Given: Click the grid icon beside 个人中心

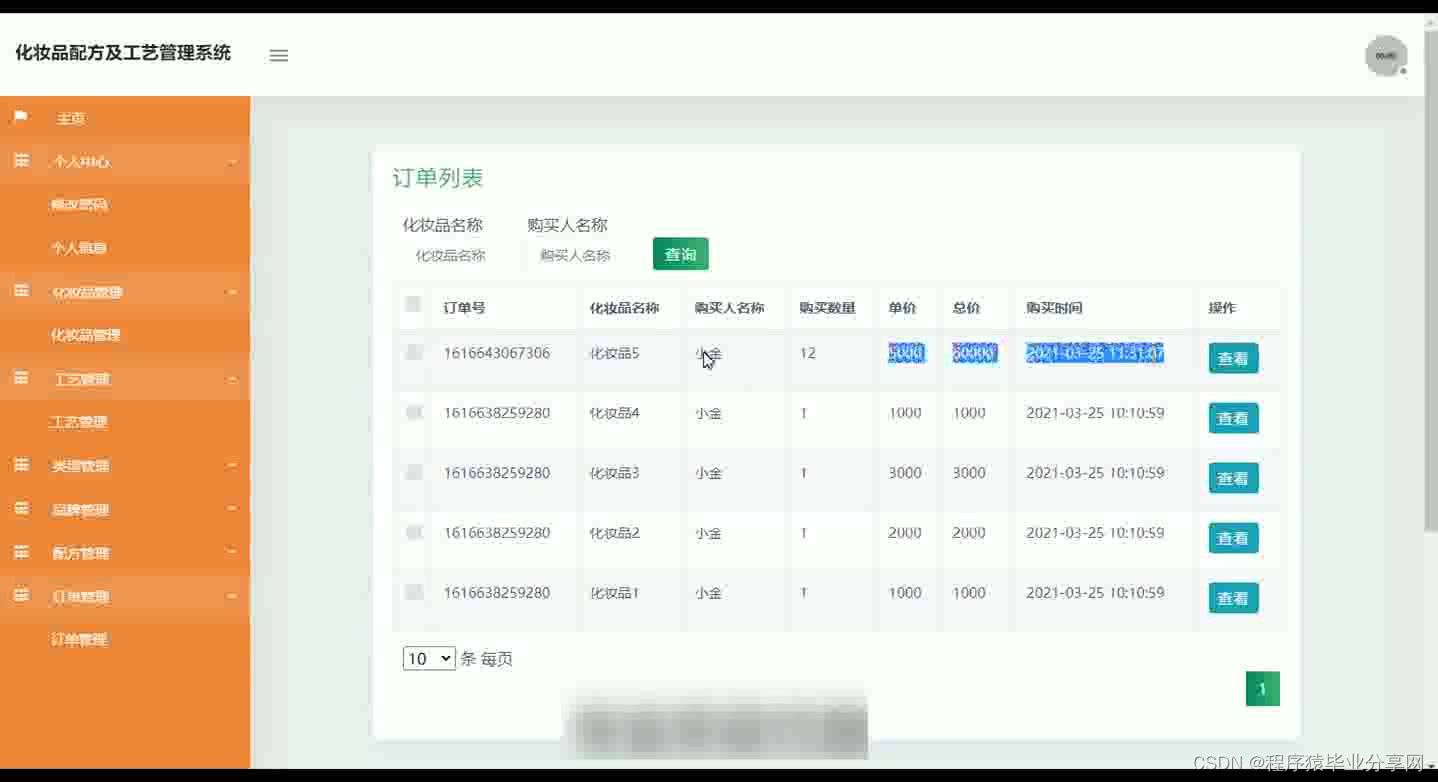Looking at the screenshot, I should [x=21, y=161].
